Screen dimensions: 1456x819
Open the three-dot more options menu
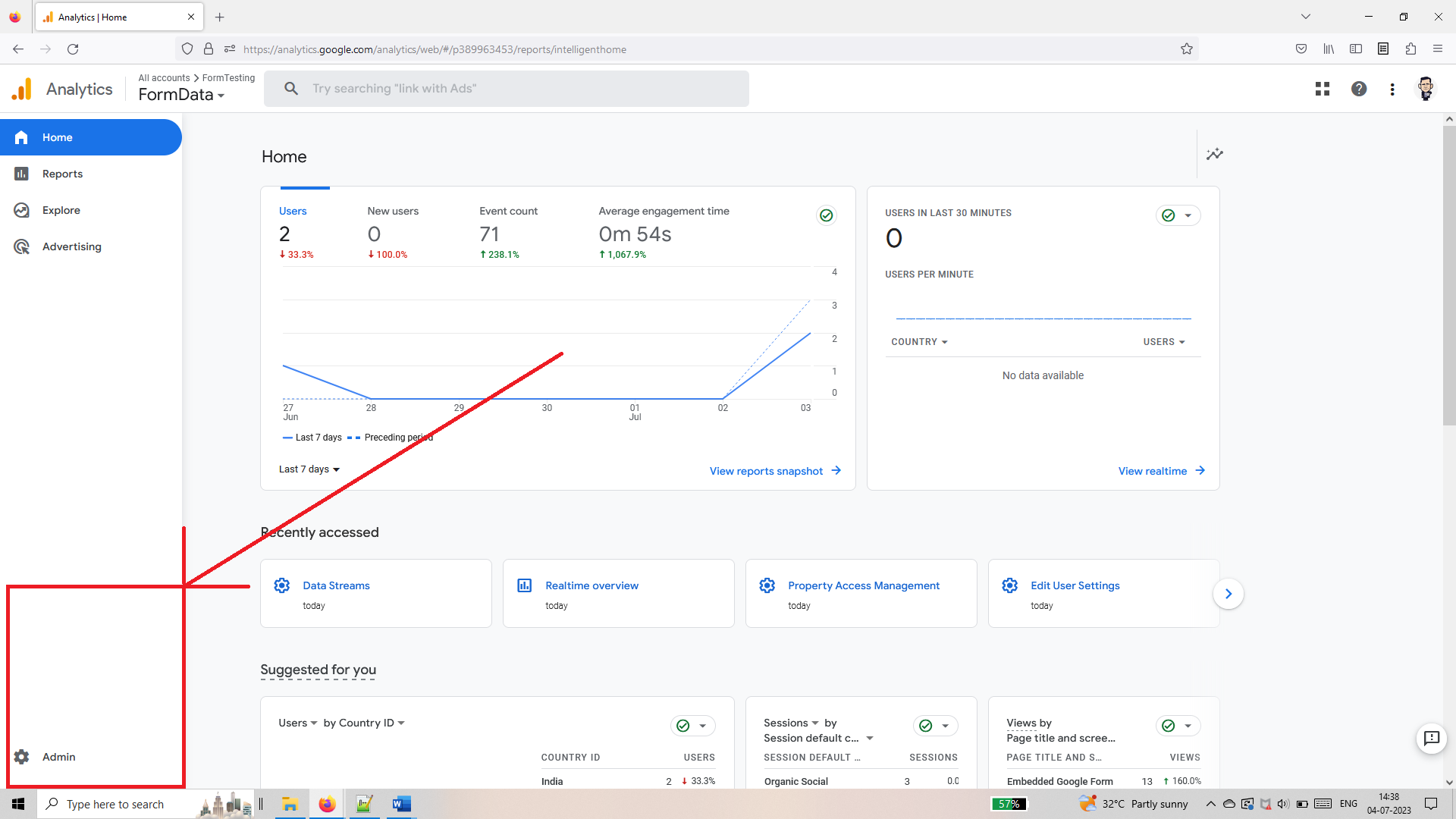point(1392,89)
